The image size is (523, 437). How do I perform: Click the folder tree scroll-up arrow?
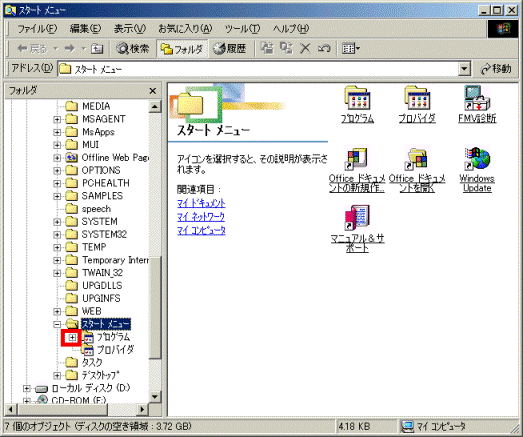(x=155, y=107)
